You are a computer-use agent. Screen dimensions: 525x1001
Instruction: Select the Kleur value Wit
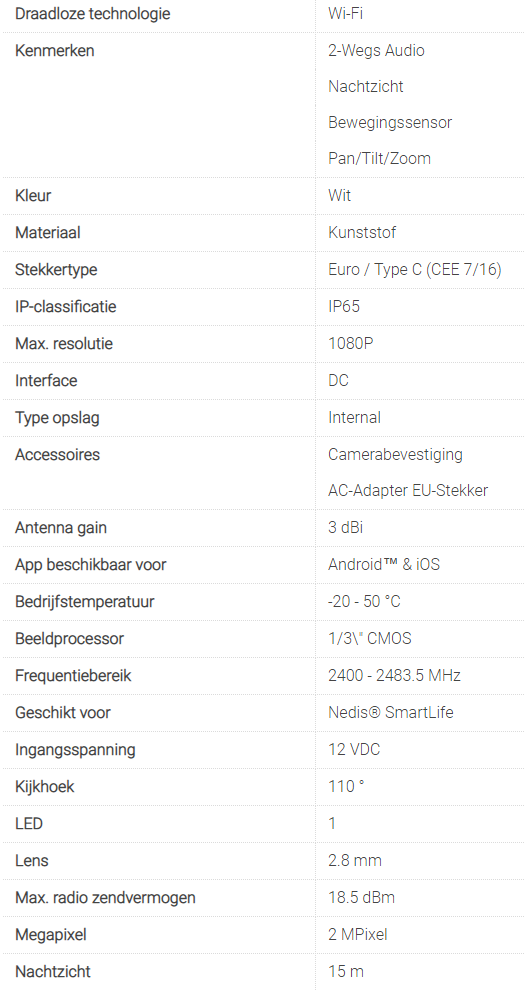pos(340,195)
